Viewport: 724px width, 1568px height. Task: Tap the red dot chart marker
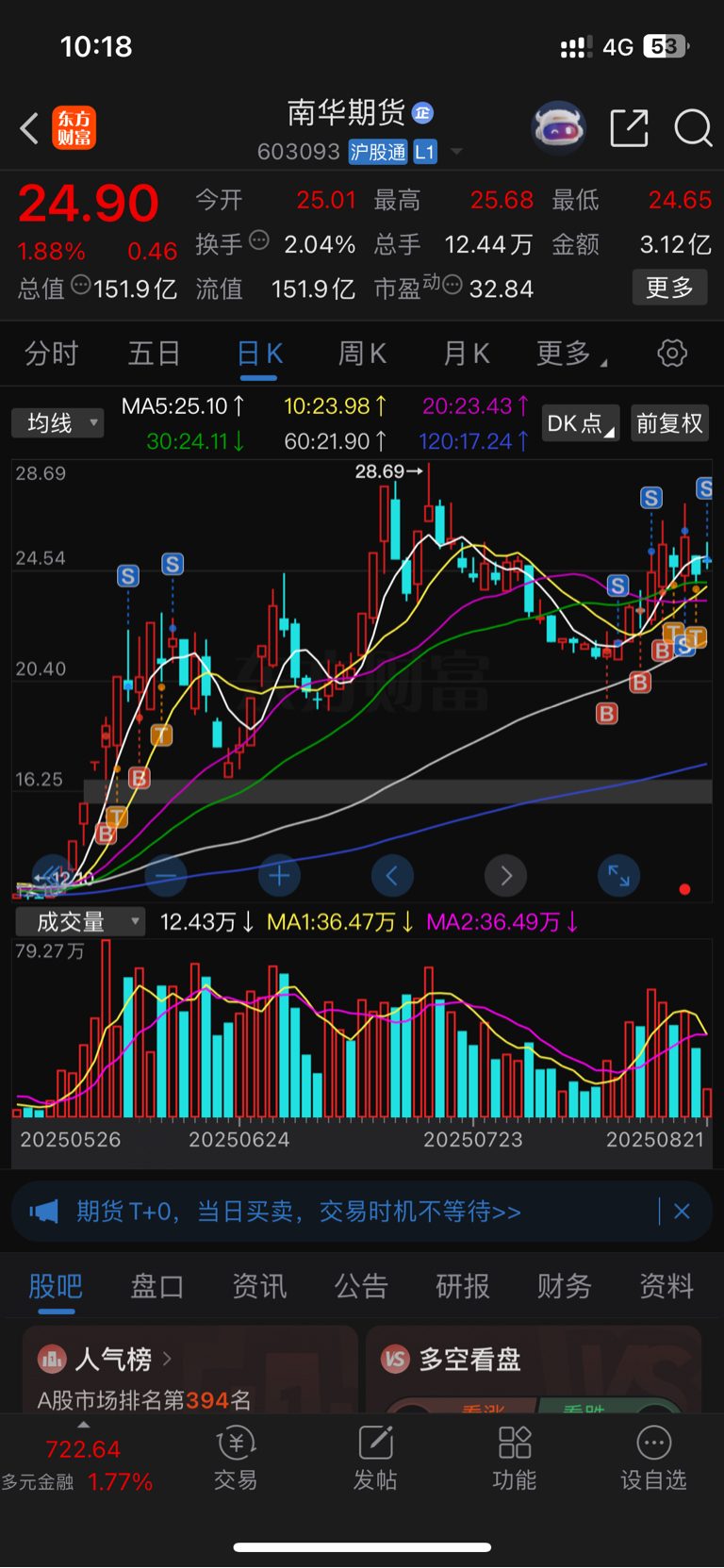[684, 889]
